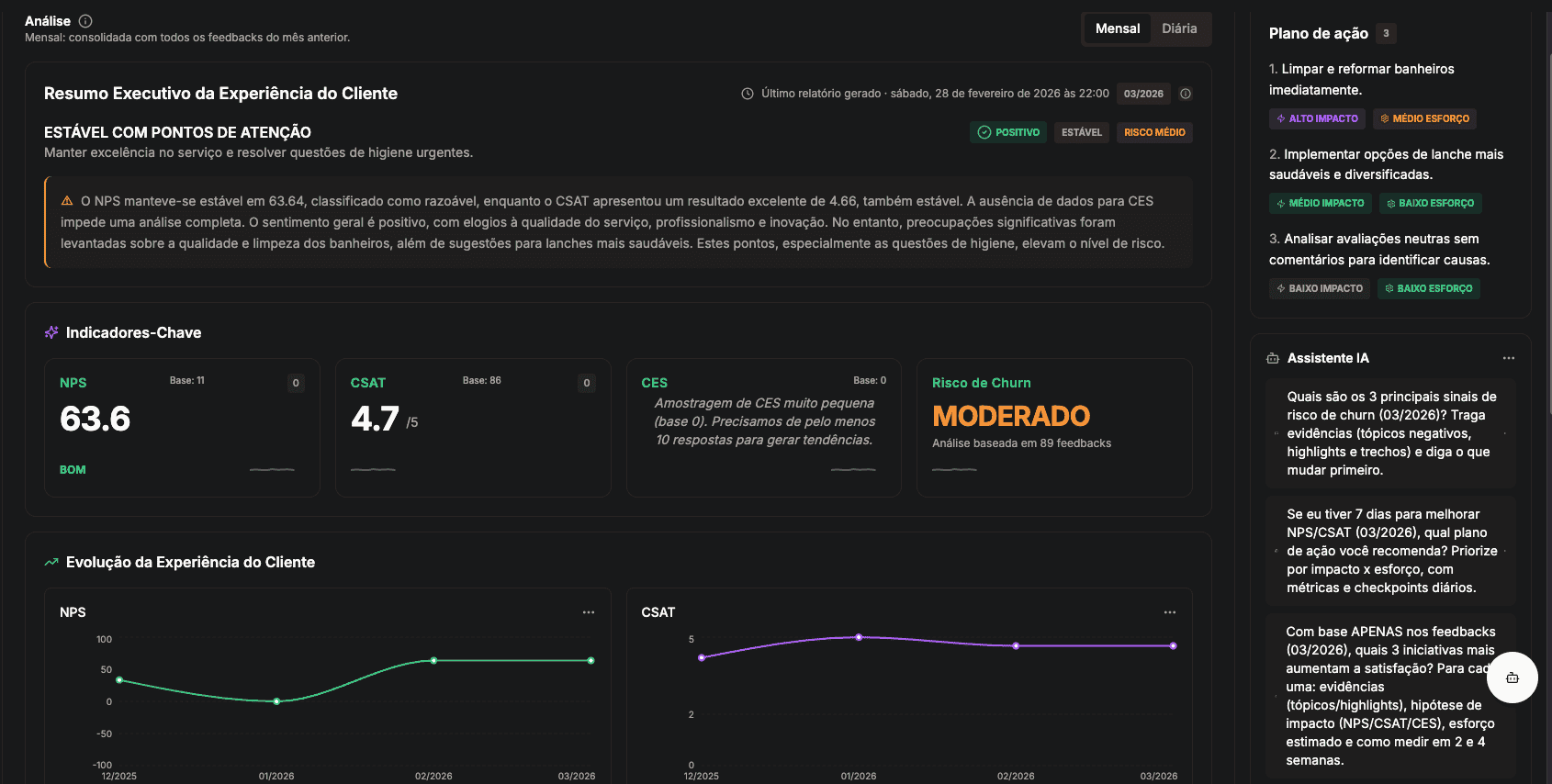Click the CSAT chart point at 03/2026
Image resolution: width=1552 pixels, height=784 pixels.
coord(1173,646)
